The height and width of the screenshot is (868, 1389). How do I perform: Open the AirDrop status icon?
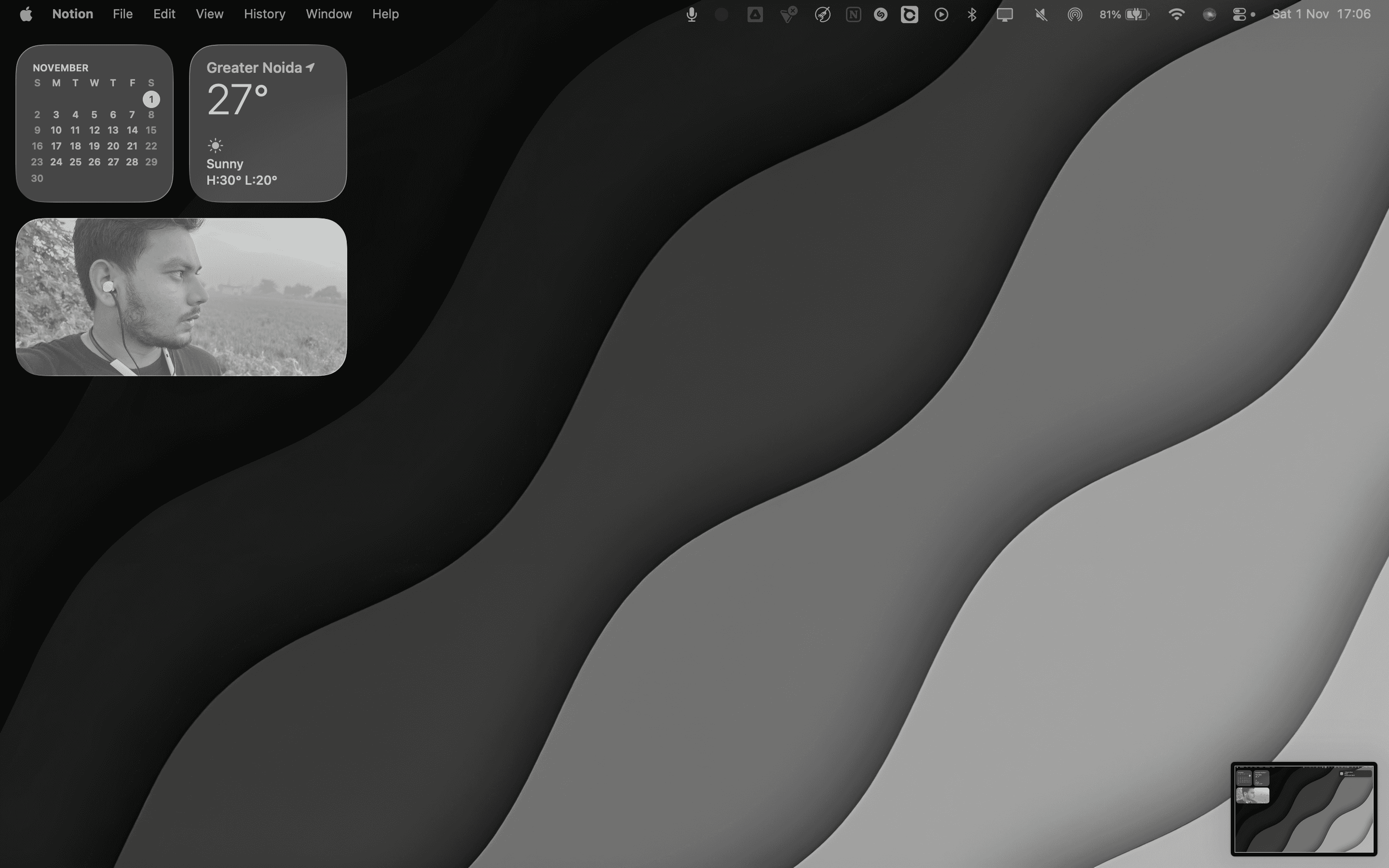pos(1075,14)
